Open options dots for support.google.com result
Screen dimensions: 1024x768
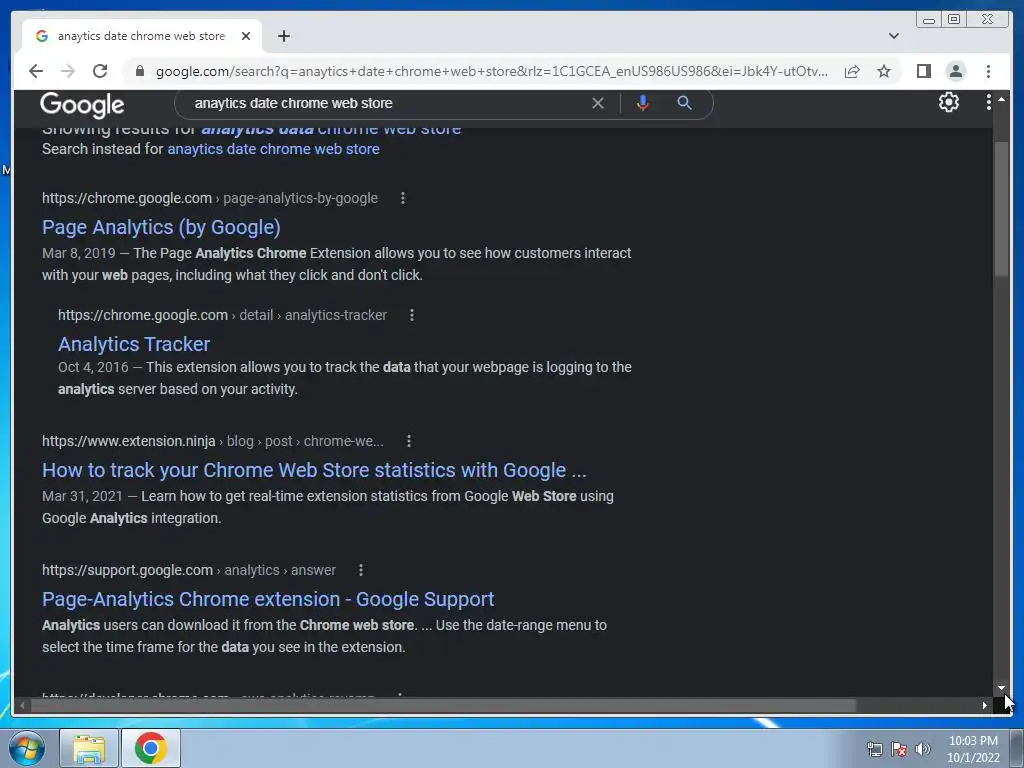pyautogui.click(x=360, y=570)
